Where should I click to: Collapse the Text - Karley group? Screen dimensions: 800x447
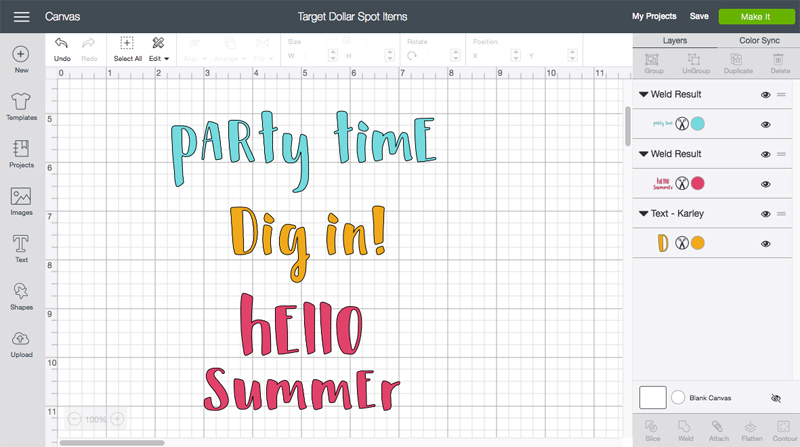point(643,214)
